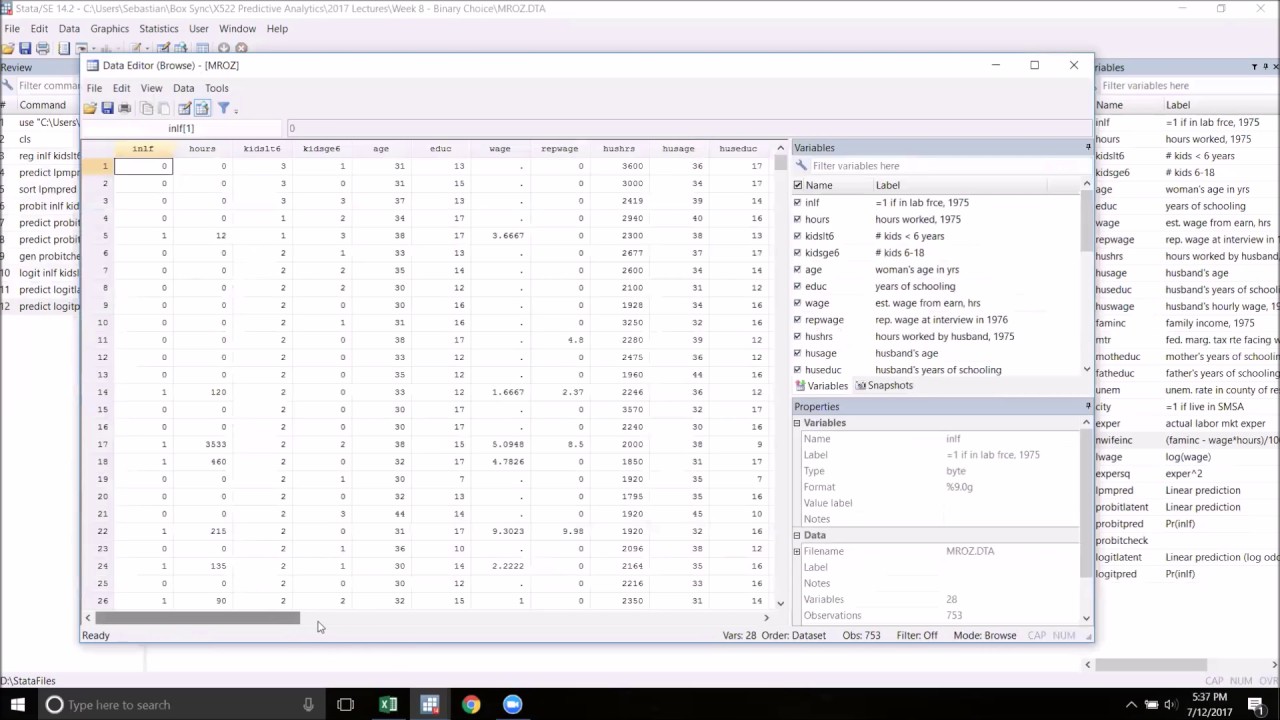The height and width of the screenshot is (720, 1280).
Task: Expand the Filename property row
Action: 797,551
